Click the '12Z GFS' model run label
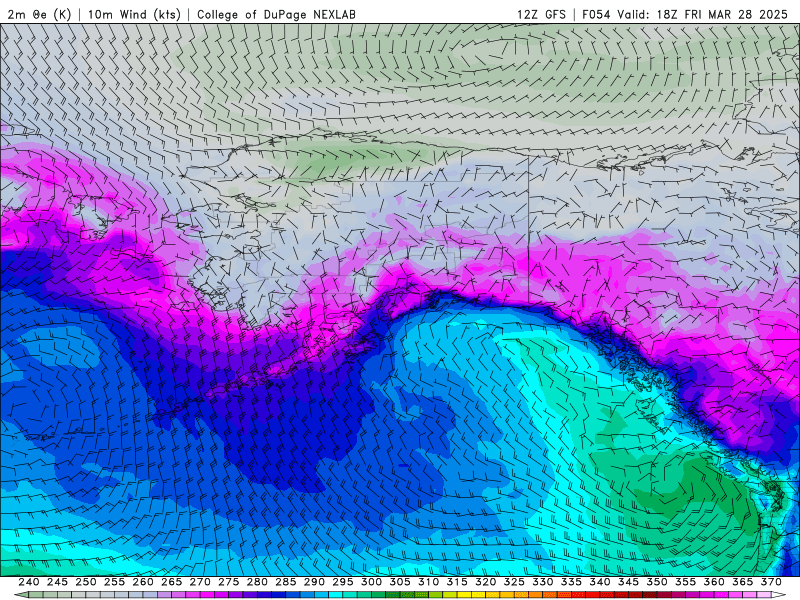Image resolution: width=800 pixels, height=600 pixels. pos(541,14)
